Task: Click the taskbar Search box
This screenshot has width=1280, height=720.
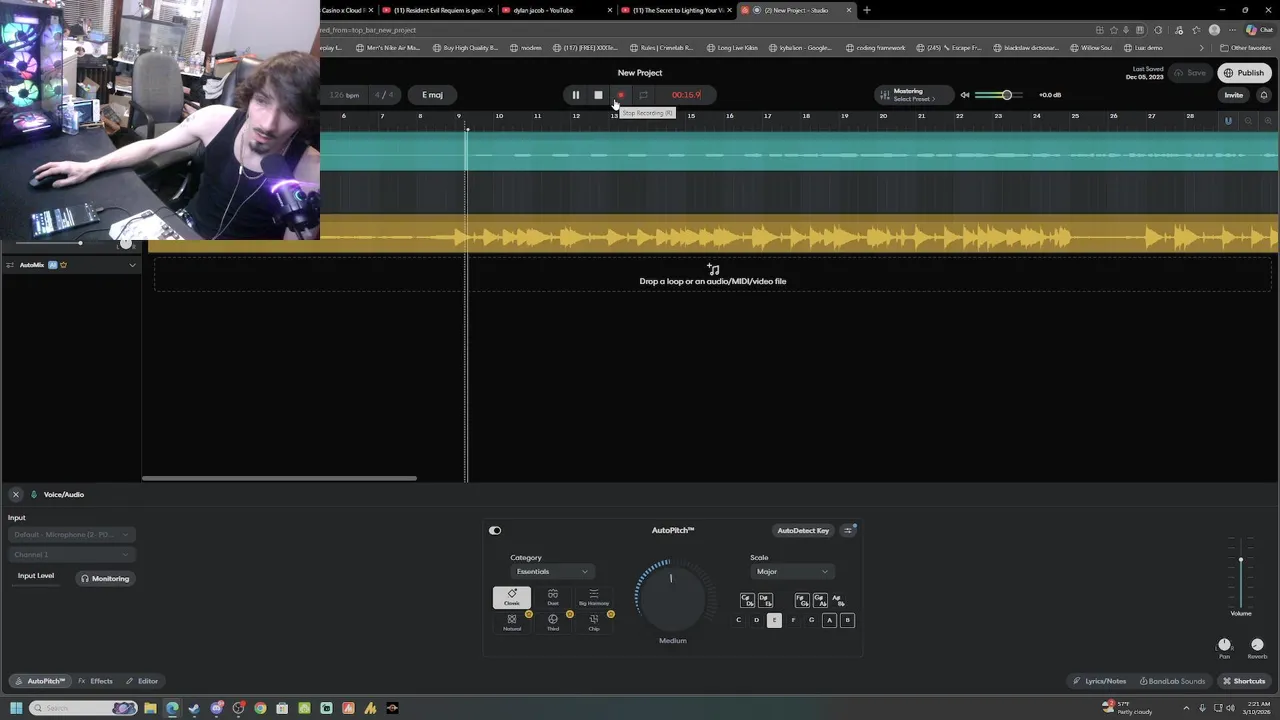Action: point(82,708)
